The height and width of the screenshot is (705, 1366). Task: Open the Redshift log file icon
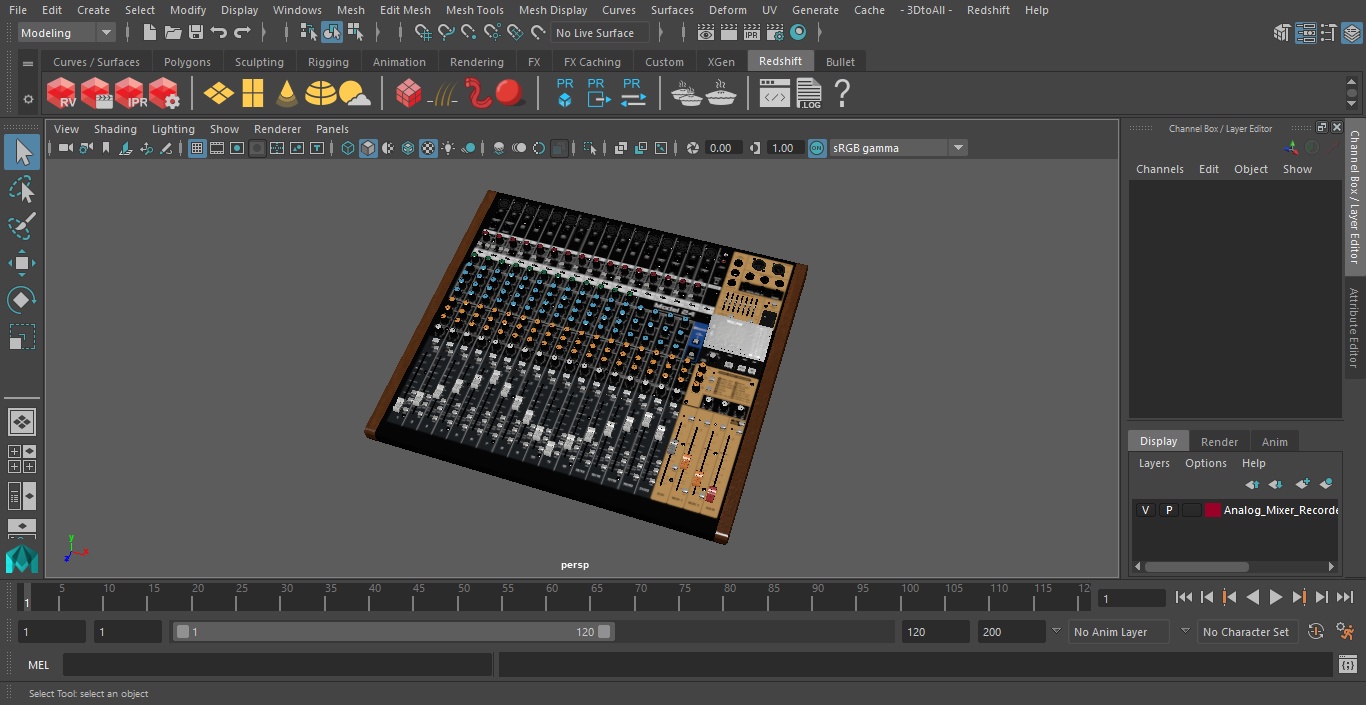coord(808,94)
